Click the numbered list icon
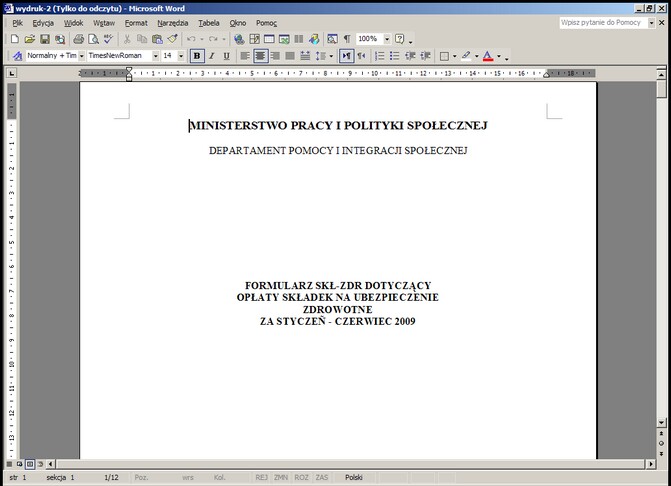This screenshot has width=671, height=486. 380,56
